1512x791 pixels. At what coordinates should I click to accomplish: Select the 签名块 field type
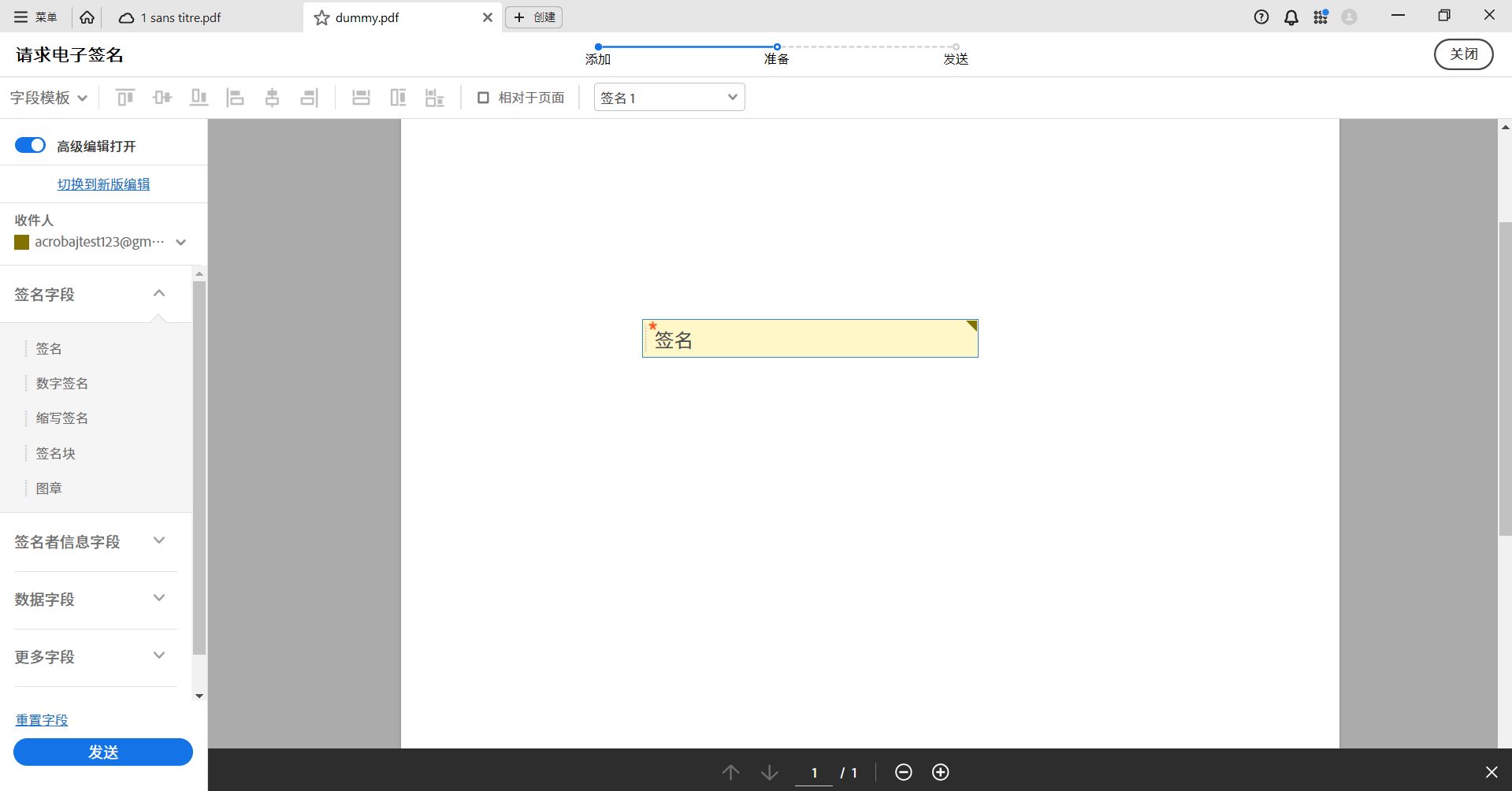56,453
